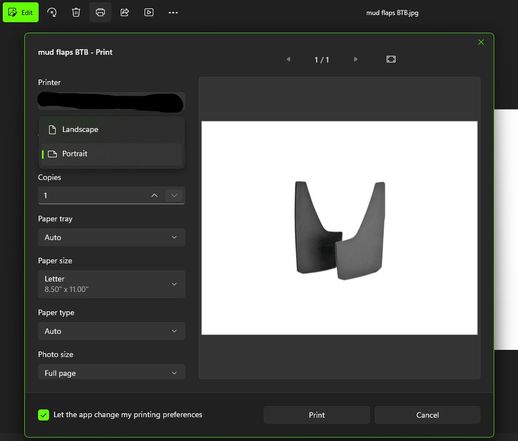Increase copies with the up arrow
This screenshot has width=518, height=441.
coord(154,195)
